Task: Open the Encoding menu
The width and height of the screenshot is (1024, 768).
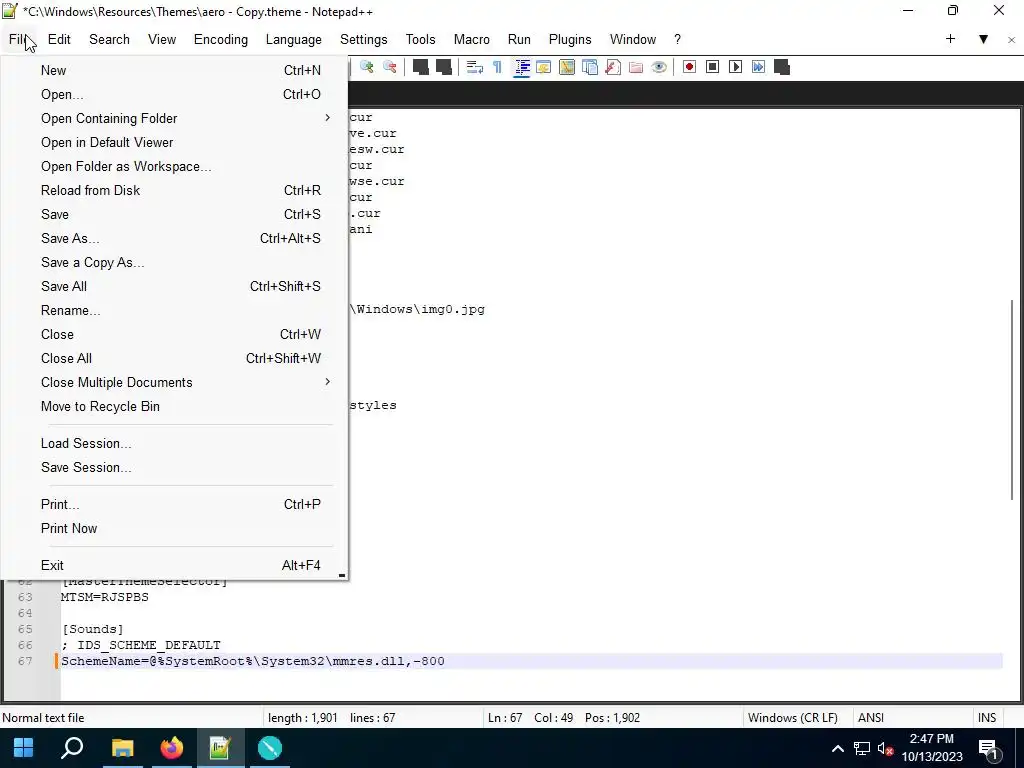Action: tap(221, 39)
